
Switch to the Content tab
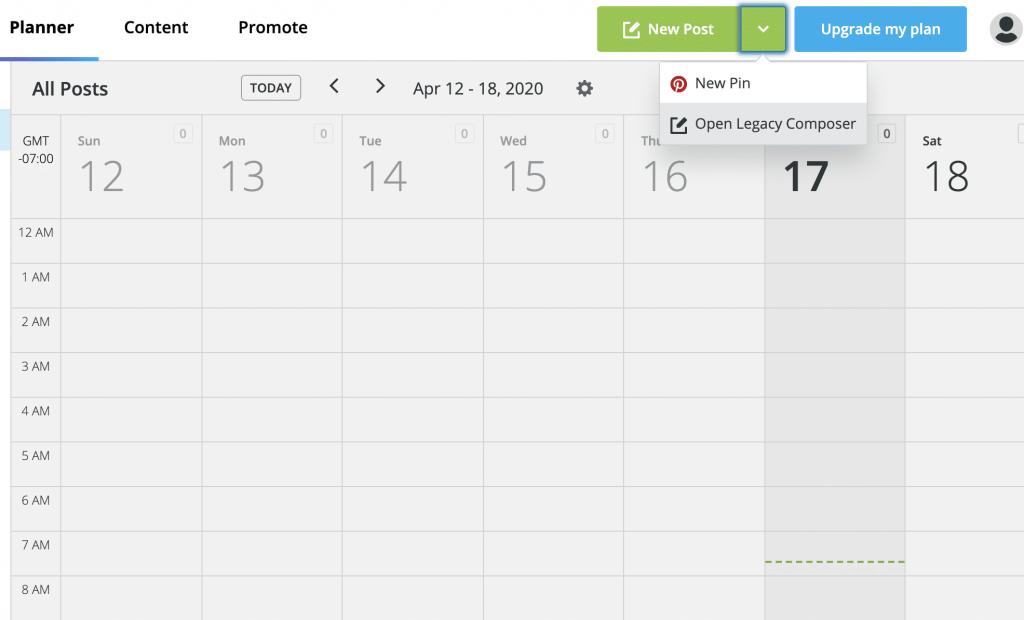[x=156, y=27]
